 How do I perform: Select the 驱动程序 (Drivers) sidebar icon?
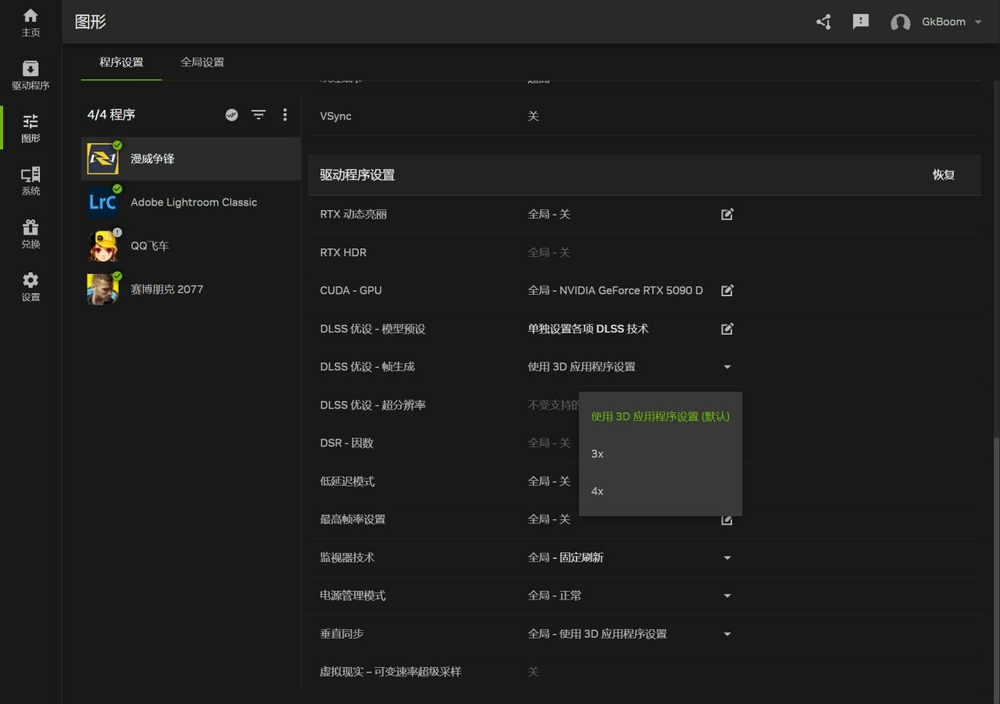[x=29, y=75]
